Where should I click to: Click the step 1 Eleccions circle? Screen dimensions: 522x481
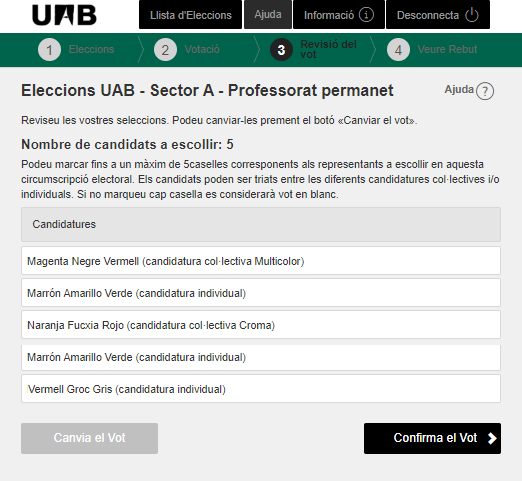tap(49, 50)
